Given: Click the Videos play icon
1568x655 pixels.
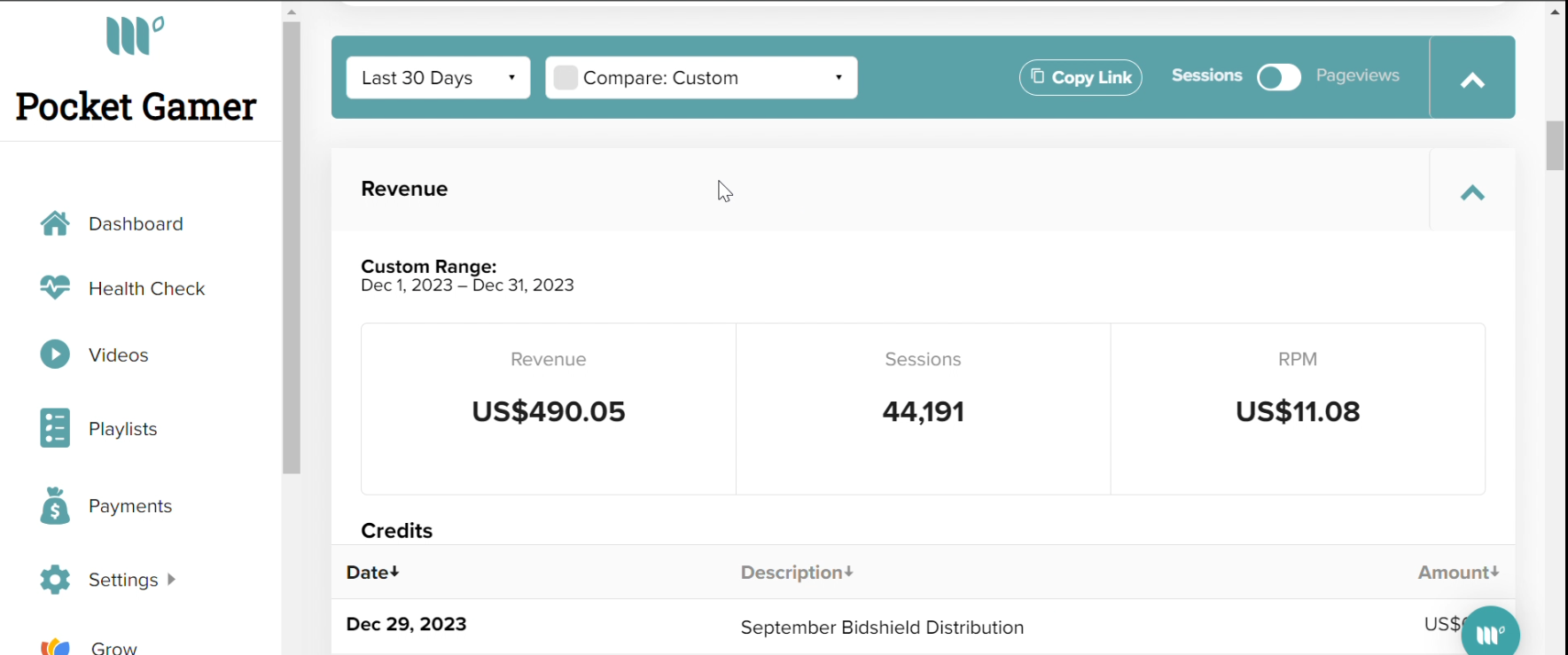Looking at the screenshot, I should [55, 355].
